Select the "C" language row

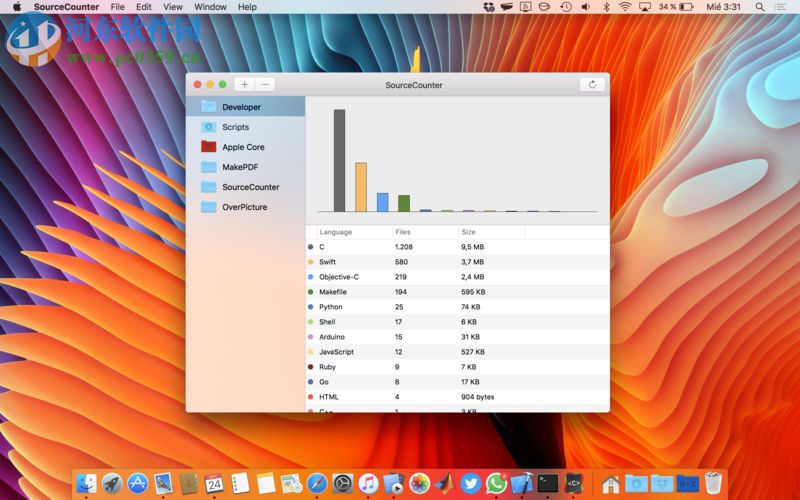point(458,247)
